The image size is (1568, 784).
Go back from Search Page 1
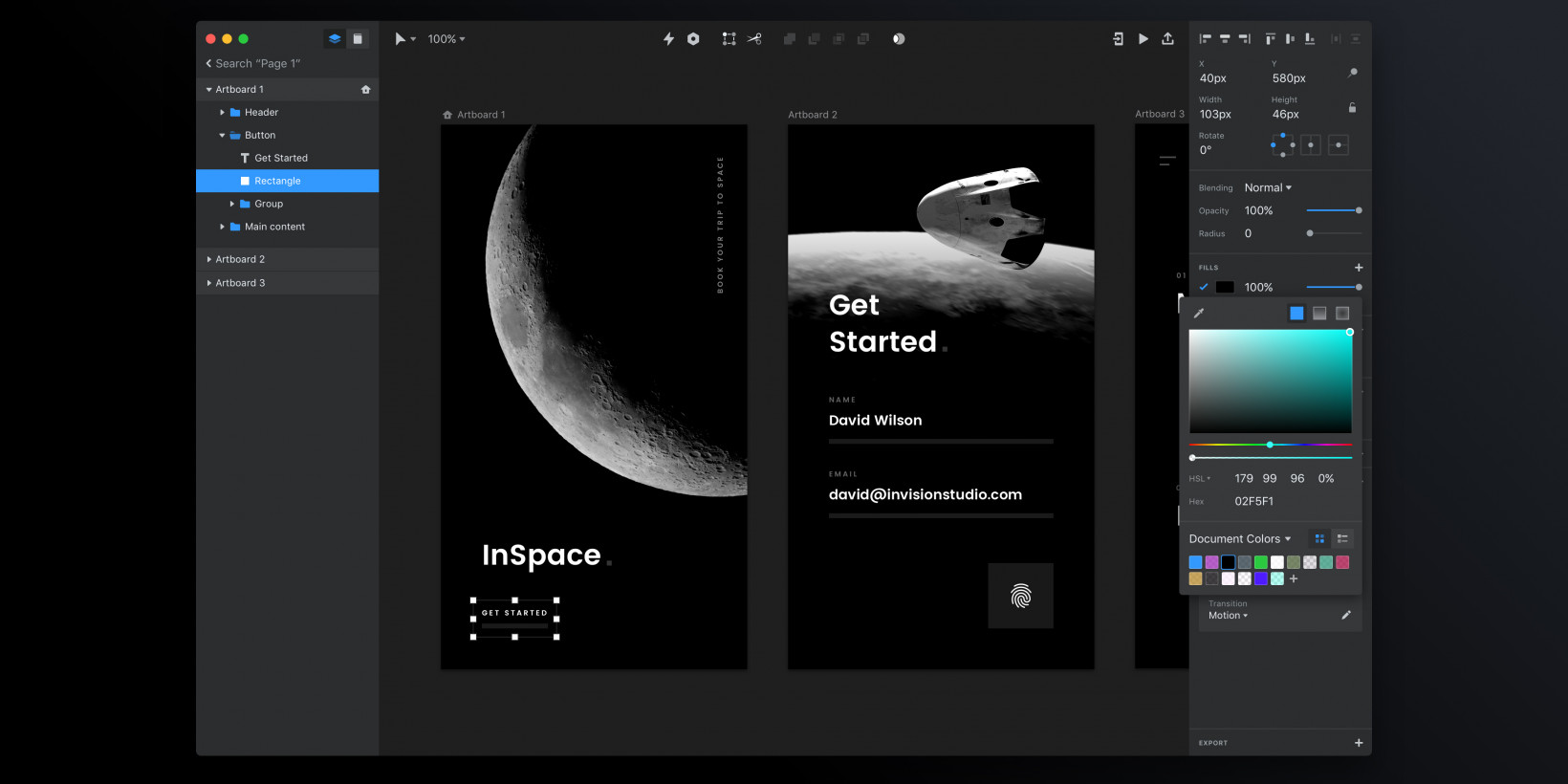coord(208,63)
